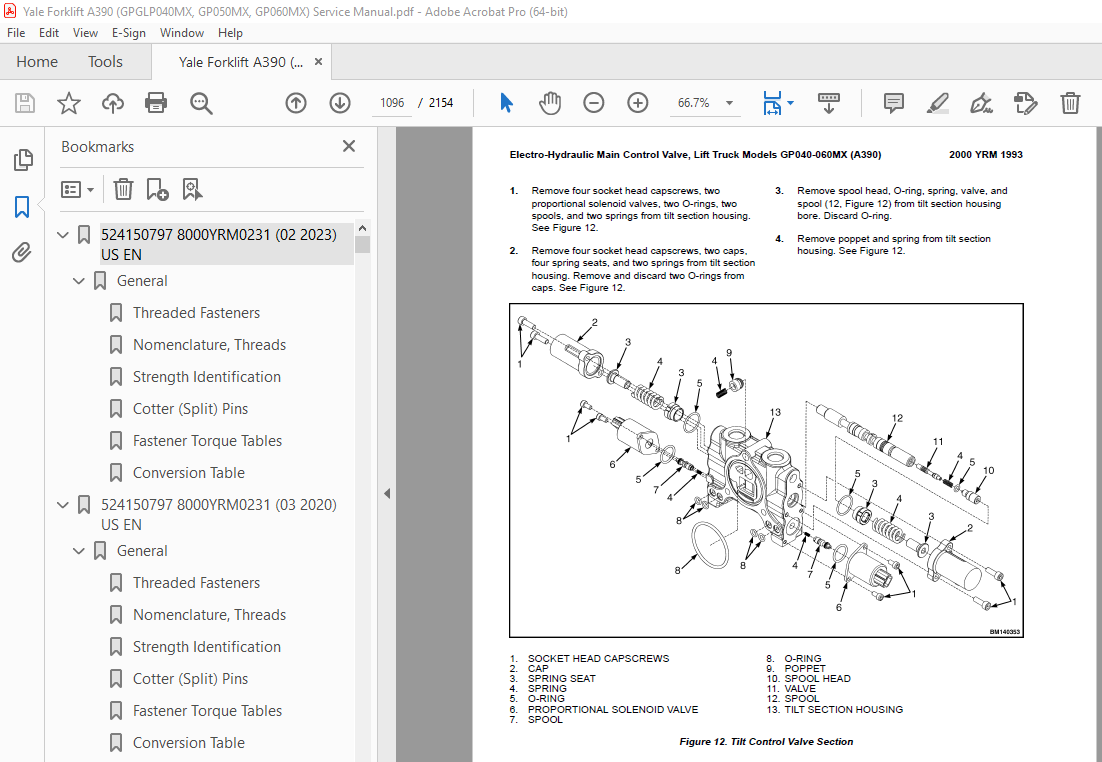The width and height of the screenshot is (1102, 762).
Task: Open the File menu
Action: (15, 33)
